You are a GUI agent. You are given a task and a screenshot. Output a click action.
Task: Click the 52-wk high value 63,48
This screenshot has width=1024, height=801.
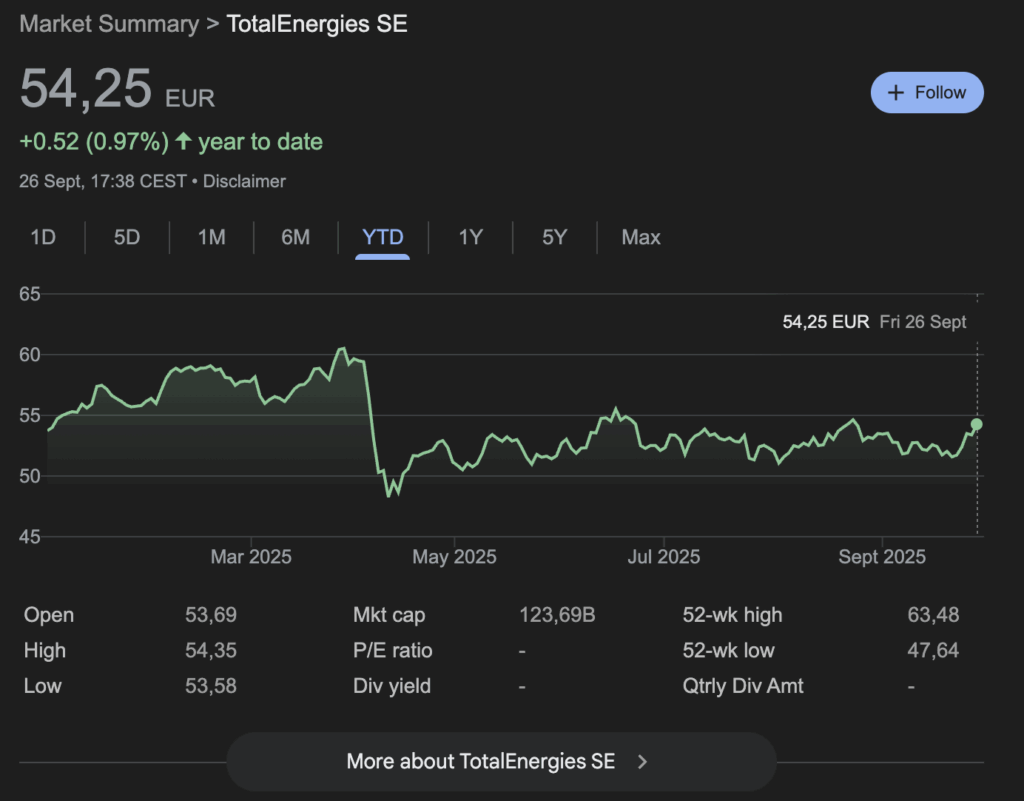coord(933,615)
